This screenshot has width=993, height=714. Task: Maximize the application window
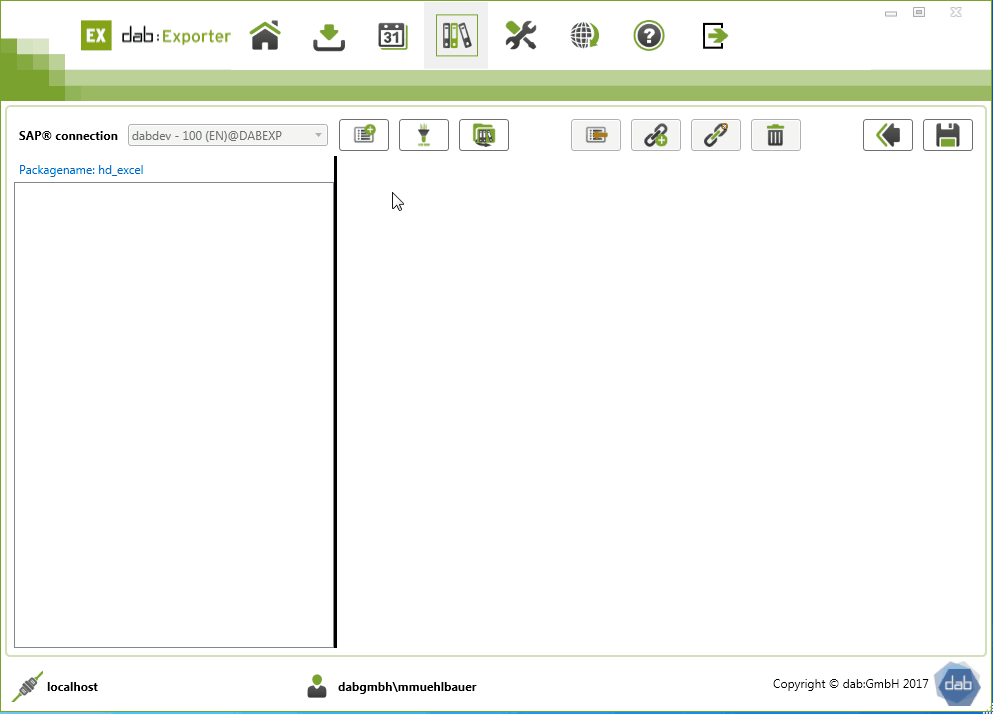click(x=919, y=12)
